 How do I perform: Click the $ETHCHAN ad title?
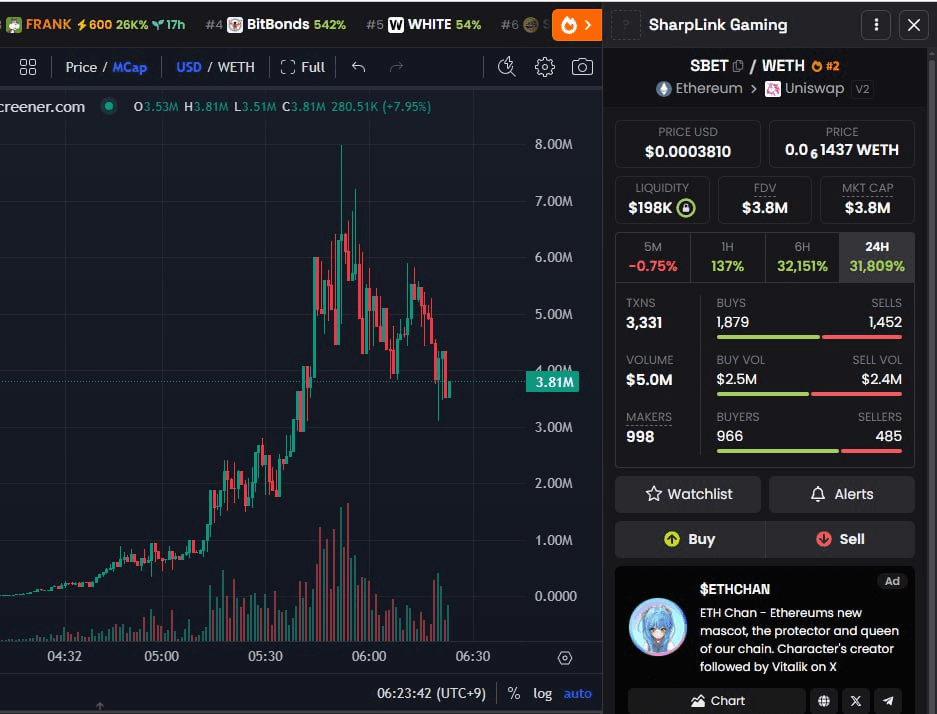[734, 590]
